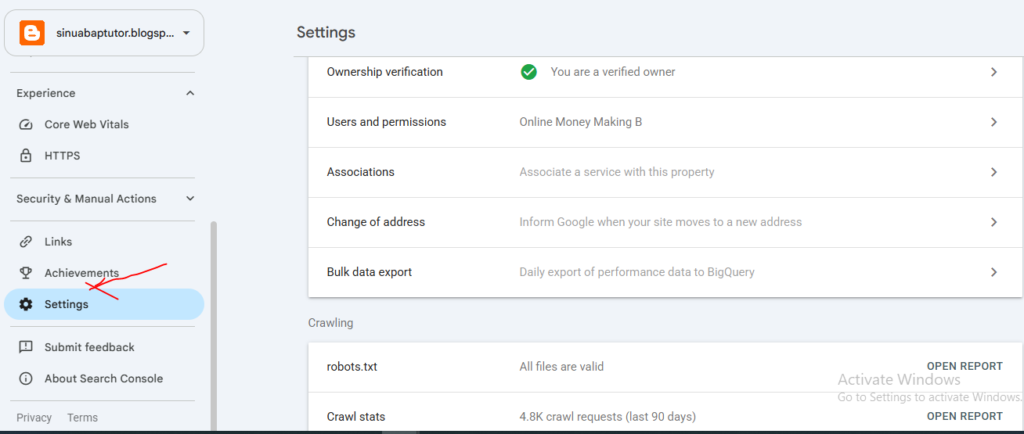Expand Ownership verification with its chevron

[994, 72]
